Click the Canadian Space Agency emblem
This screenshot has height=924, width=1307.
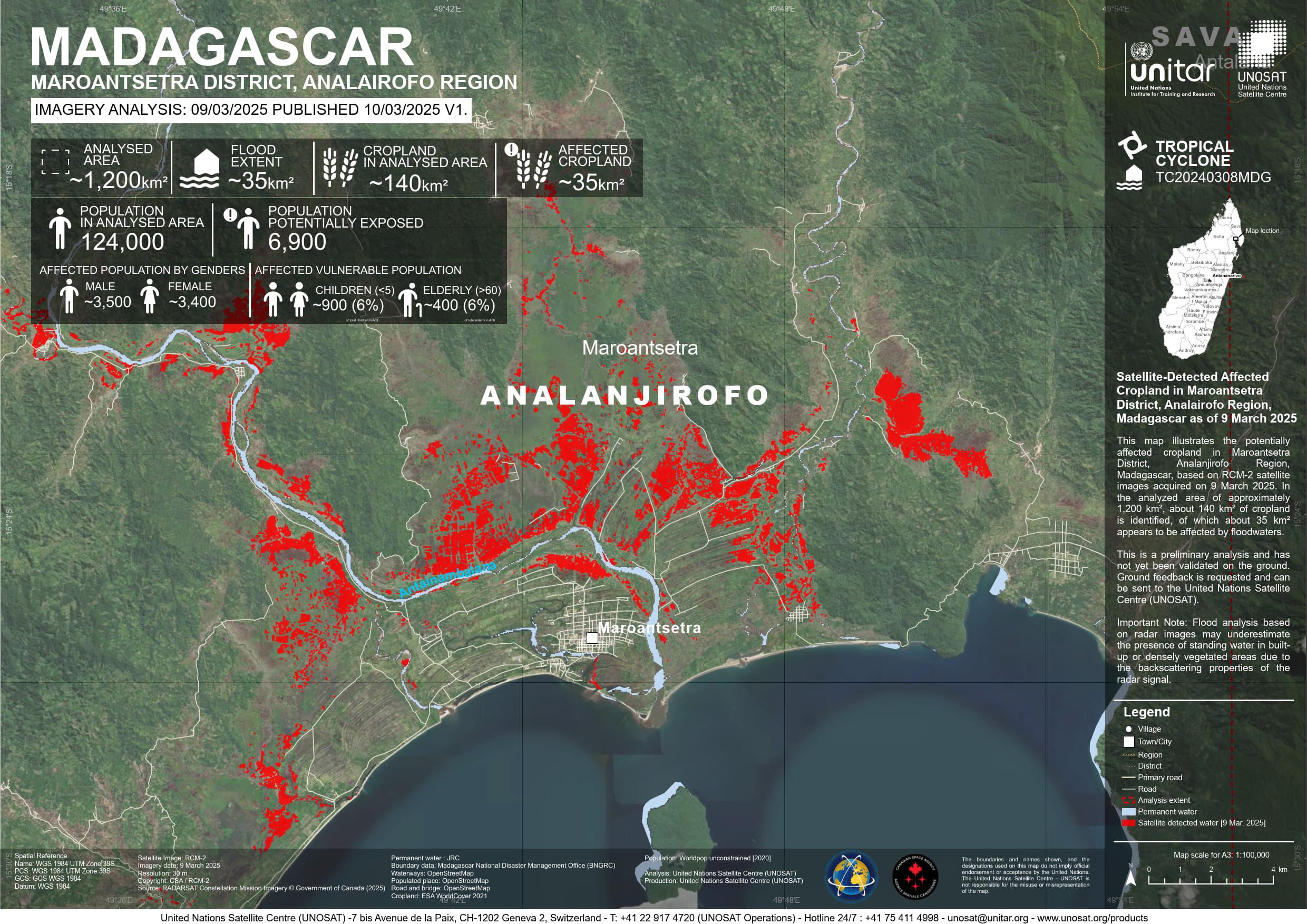915,877
